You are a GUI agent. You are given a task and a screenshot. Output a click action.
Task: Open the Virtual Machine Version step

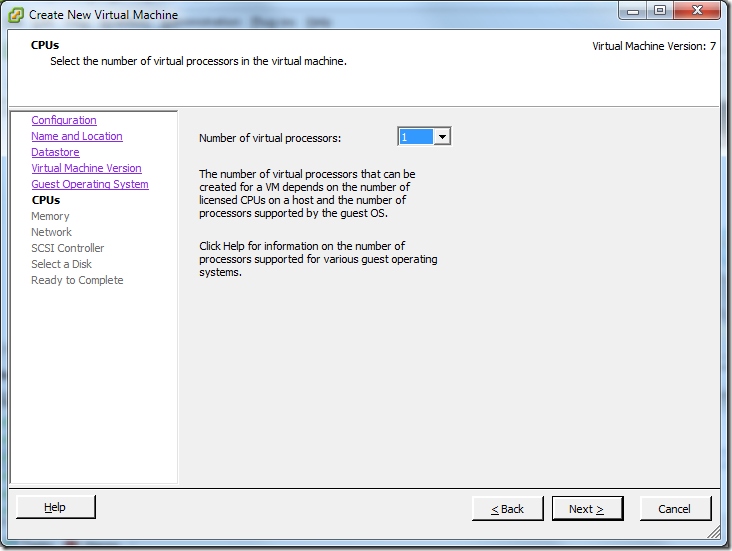coord(86,168)
